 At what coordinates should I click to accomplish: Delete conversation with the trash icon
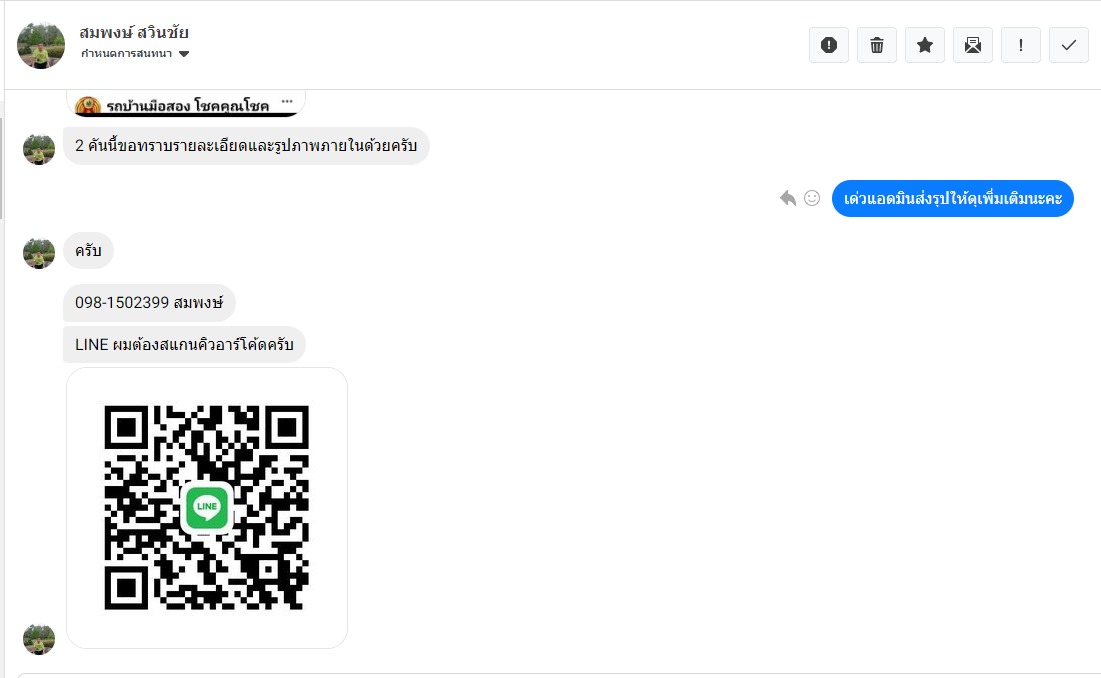point(876,45)
